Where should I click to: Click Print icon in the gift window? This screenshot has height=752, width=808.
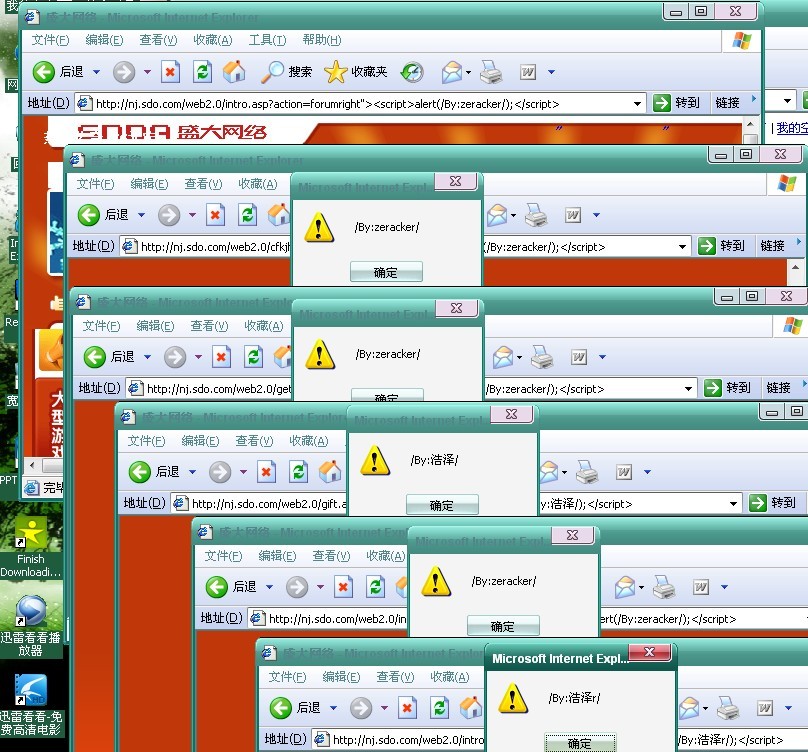(x=586, y=472)
